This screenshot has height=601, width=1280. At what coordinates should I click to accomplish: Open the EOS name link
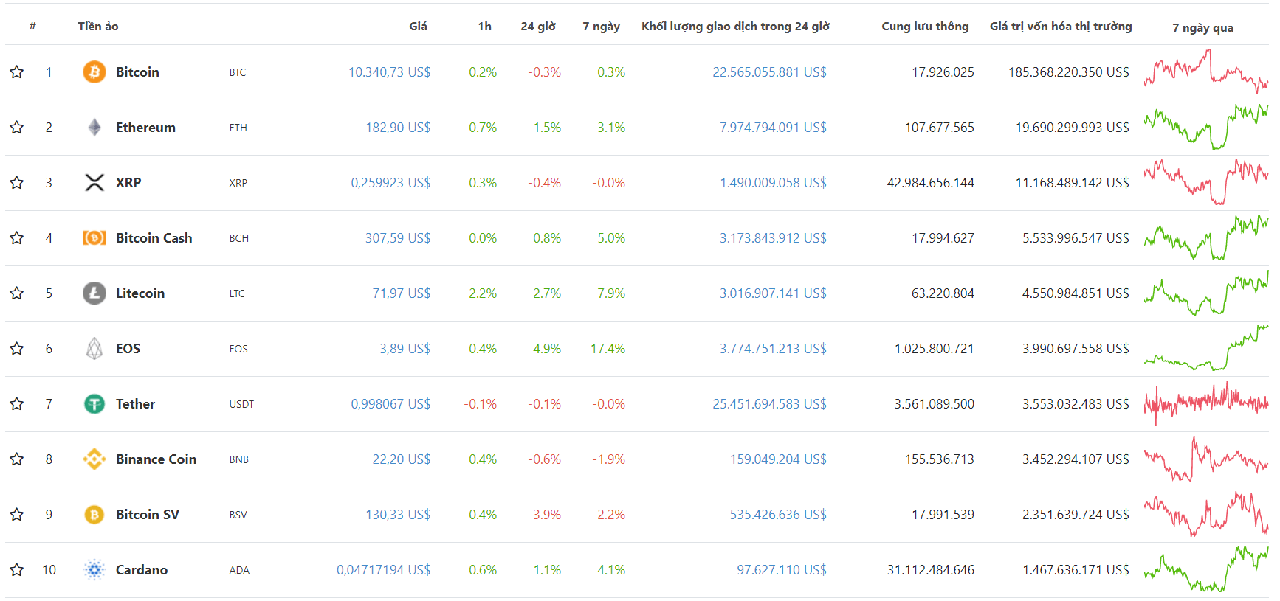click(x=128, y=348)
